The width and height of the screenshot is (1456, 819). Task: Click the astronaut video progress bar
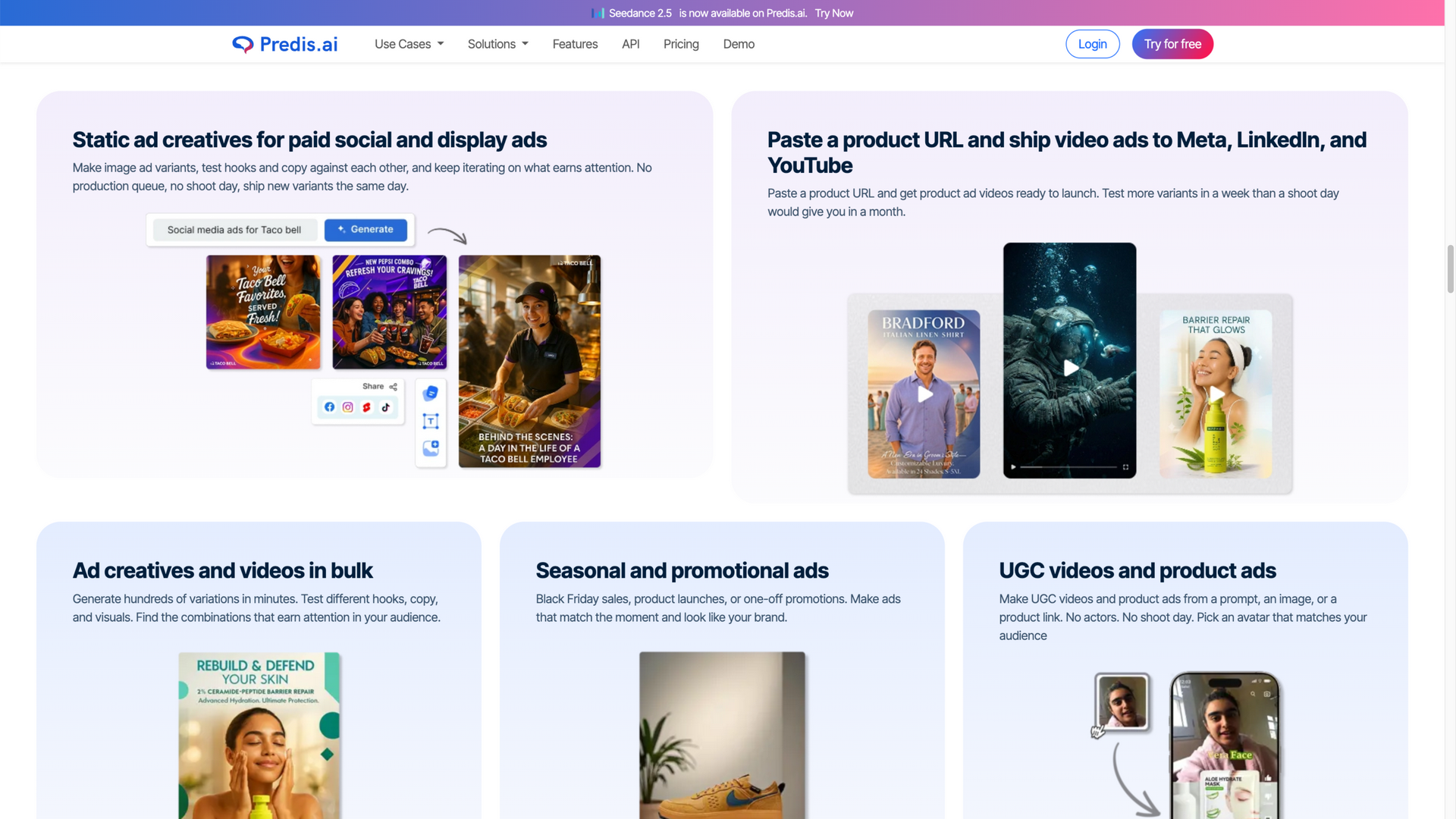[x=1068, y=467]
